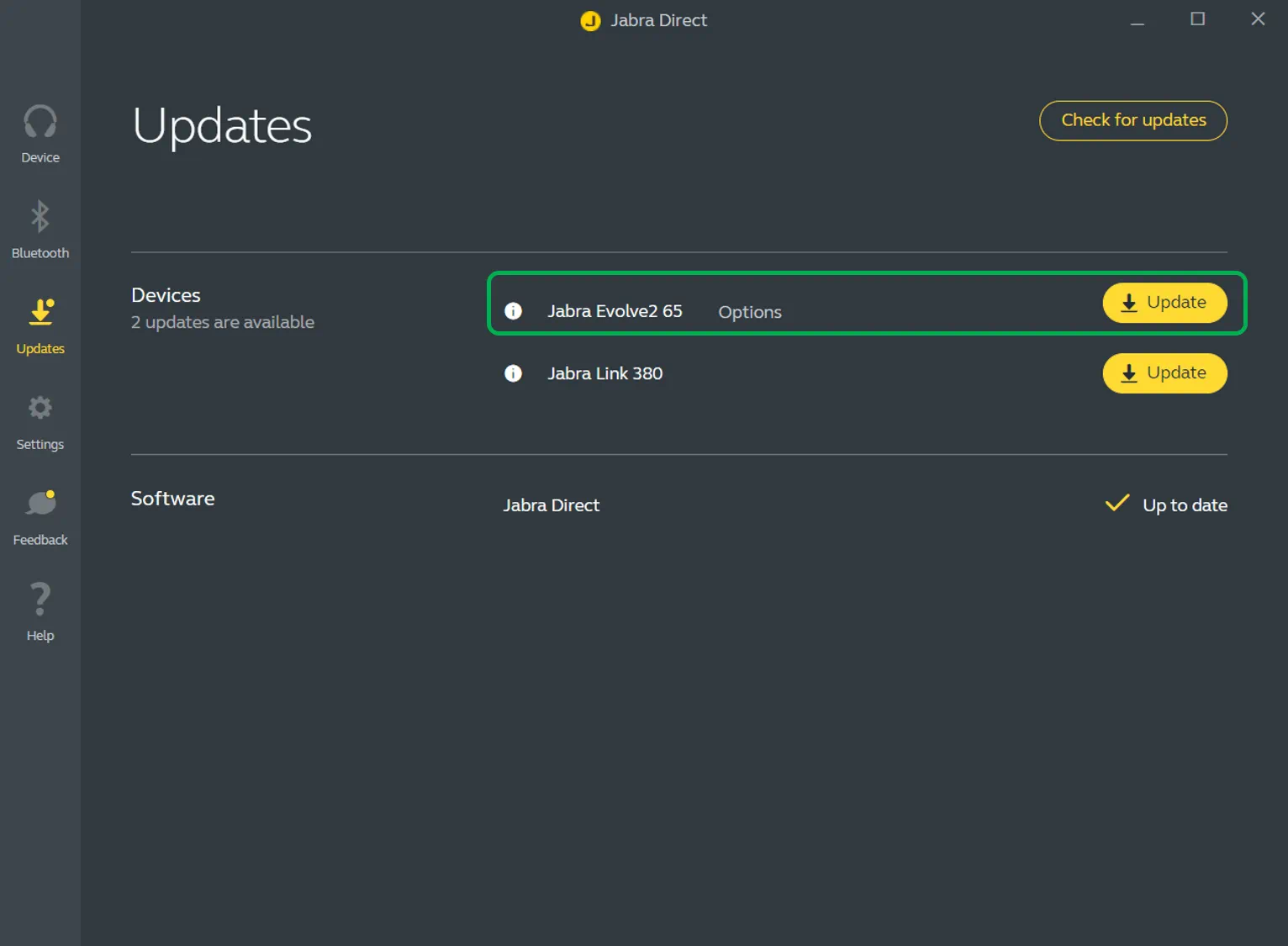Update the Jabra Link 380 firmware
The width and height of the screenshot is (1288, 946).
point(1164,373)
